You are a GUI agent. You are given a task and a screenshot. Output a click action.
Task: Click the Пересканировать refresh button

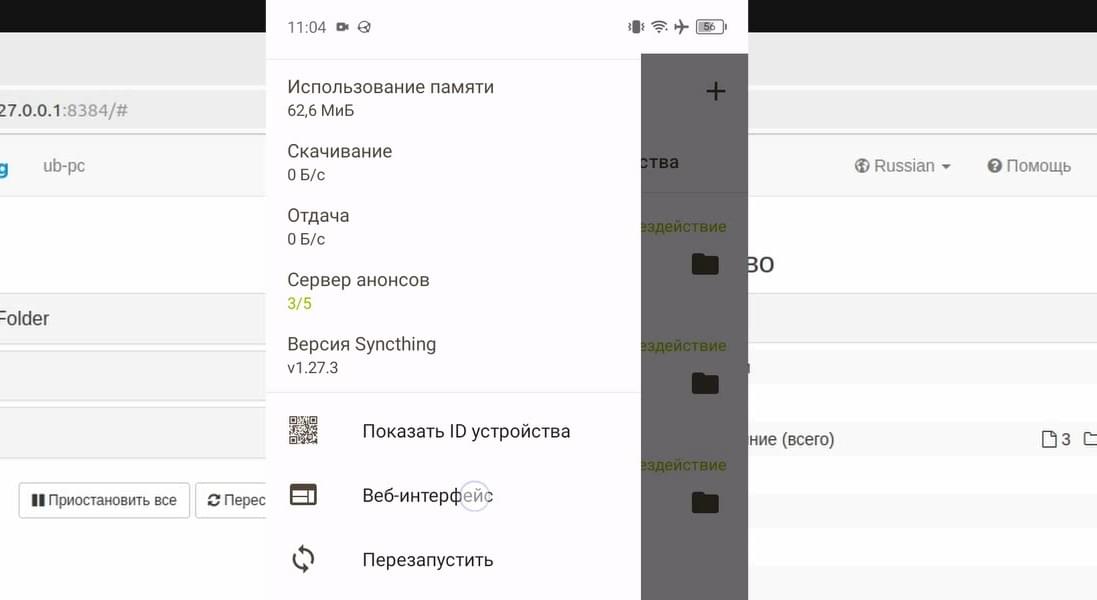[231, 500]
